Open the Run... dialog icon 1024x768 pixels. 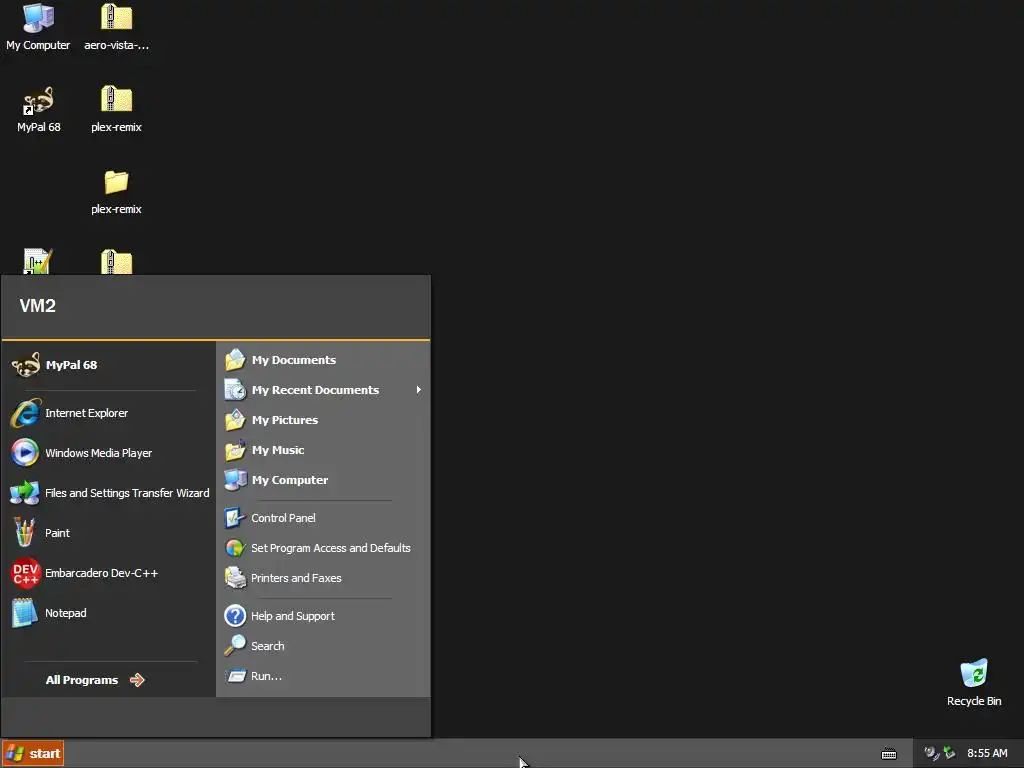click(235, 676)
